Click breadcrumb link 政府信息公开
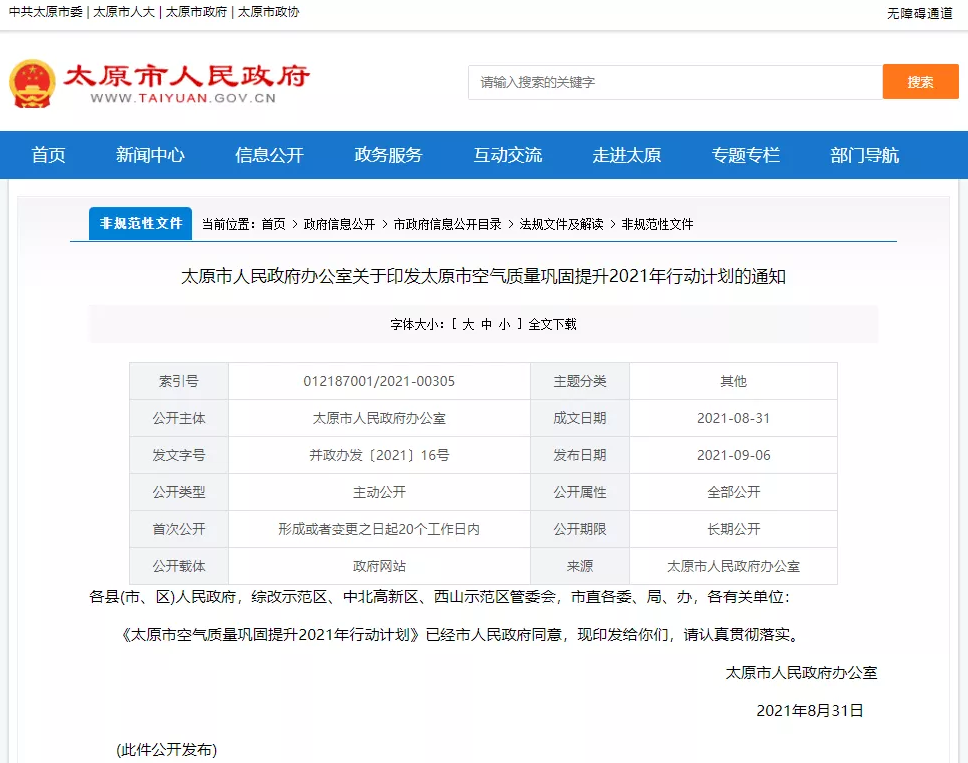Screen dimensions: 968x763 click(x=340, y=224)
